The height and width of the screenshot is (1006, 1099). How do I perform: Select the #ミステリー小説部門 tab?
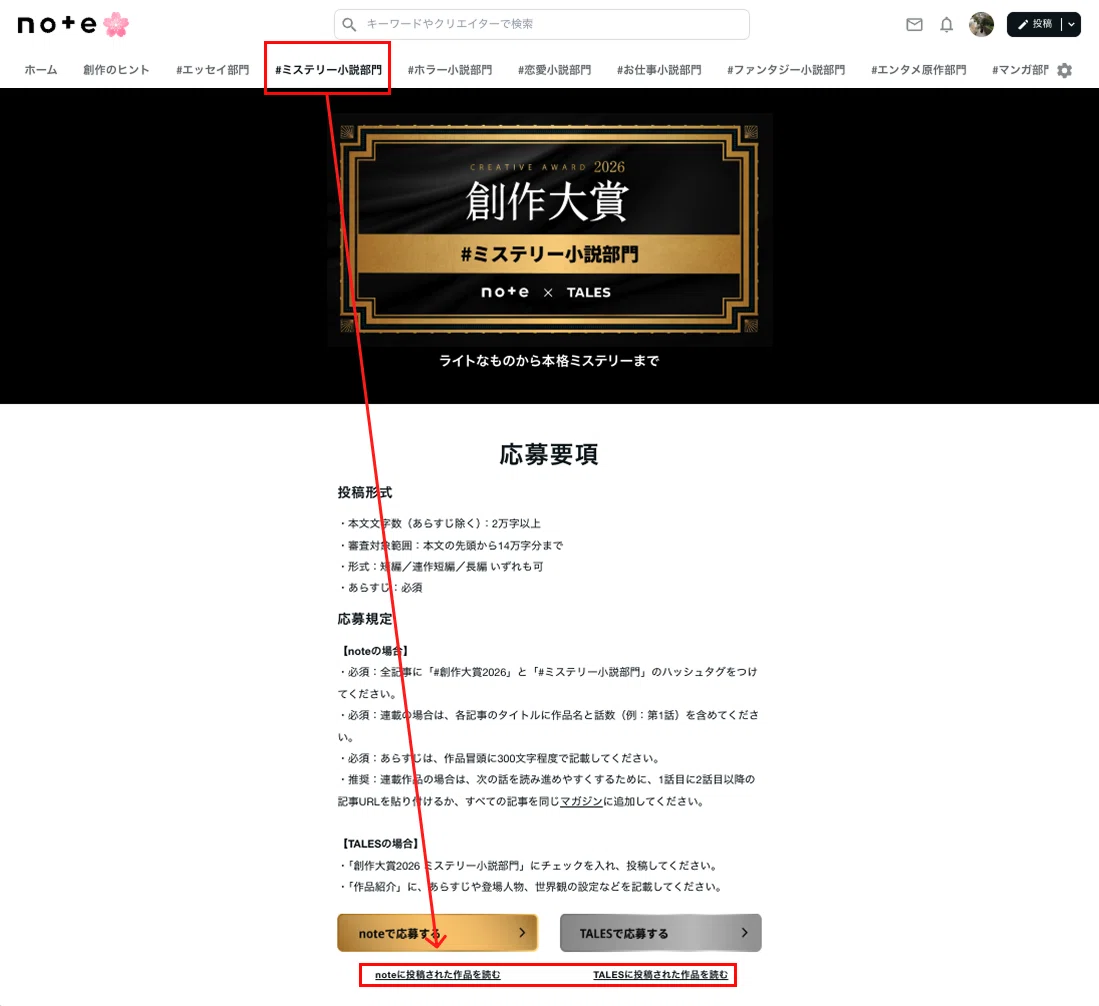point(328,70)
